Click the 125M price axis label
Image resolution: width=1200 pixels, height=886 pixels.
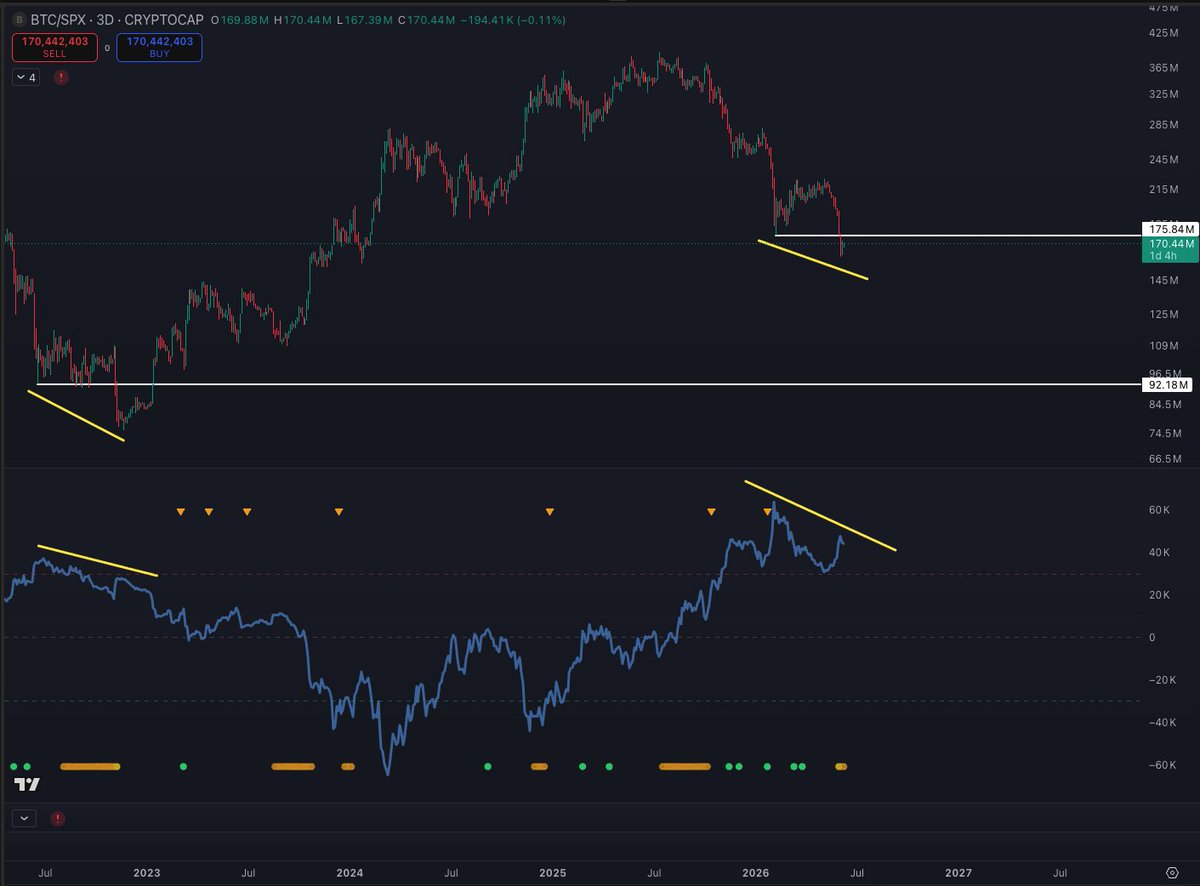click(x=1166, y=315)
